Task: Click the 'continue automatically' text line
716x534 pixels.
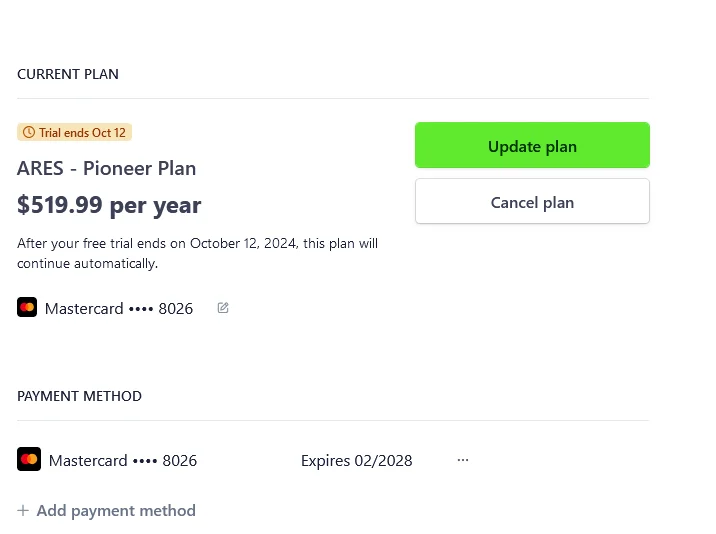Action: tap(88, 264)
